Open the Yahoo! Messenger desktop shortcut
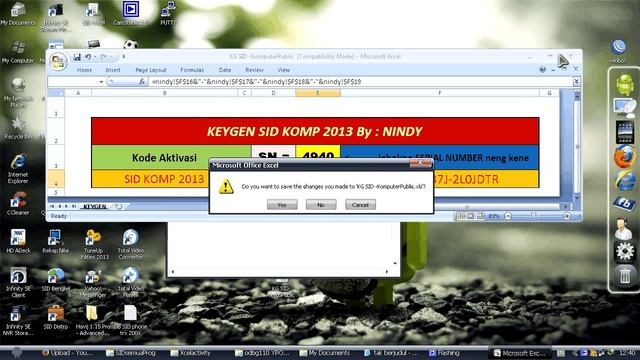The width and height of the screenshot is (640, 360). coord(93,282)
